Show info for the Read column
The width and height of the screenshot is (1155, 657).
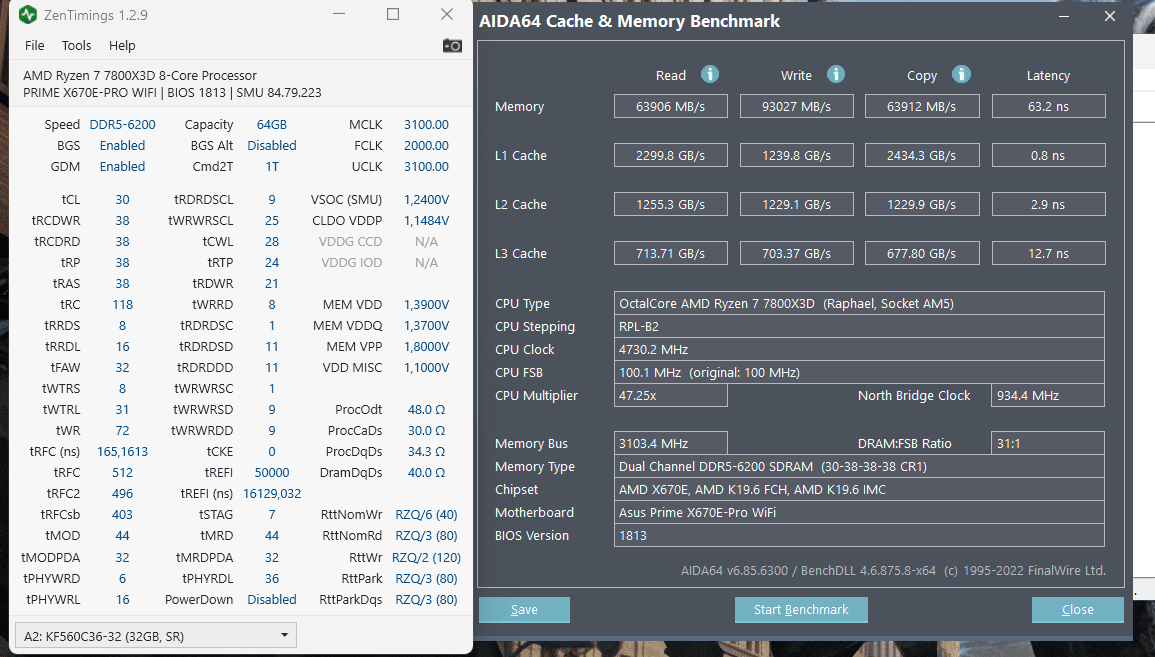[709, 74]
